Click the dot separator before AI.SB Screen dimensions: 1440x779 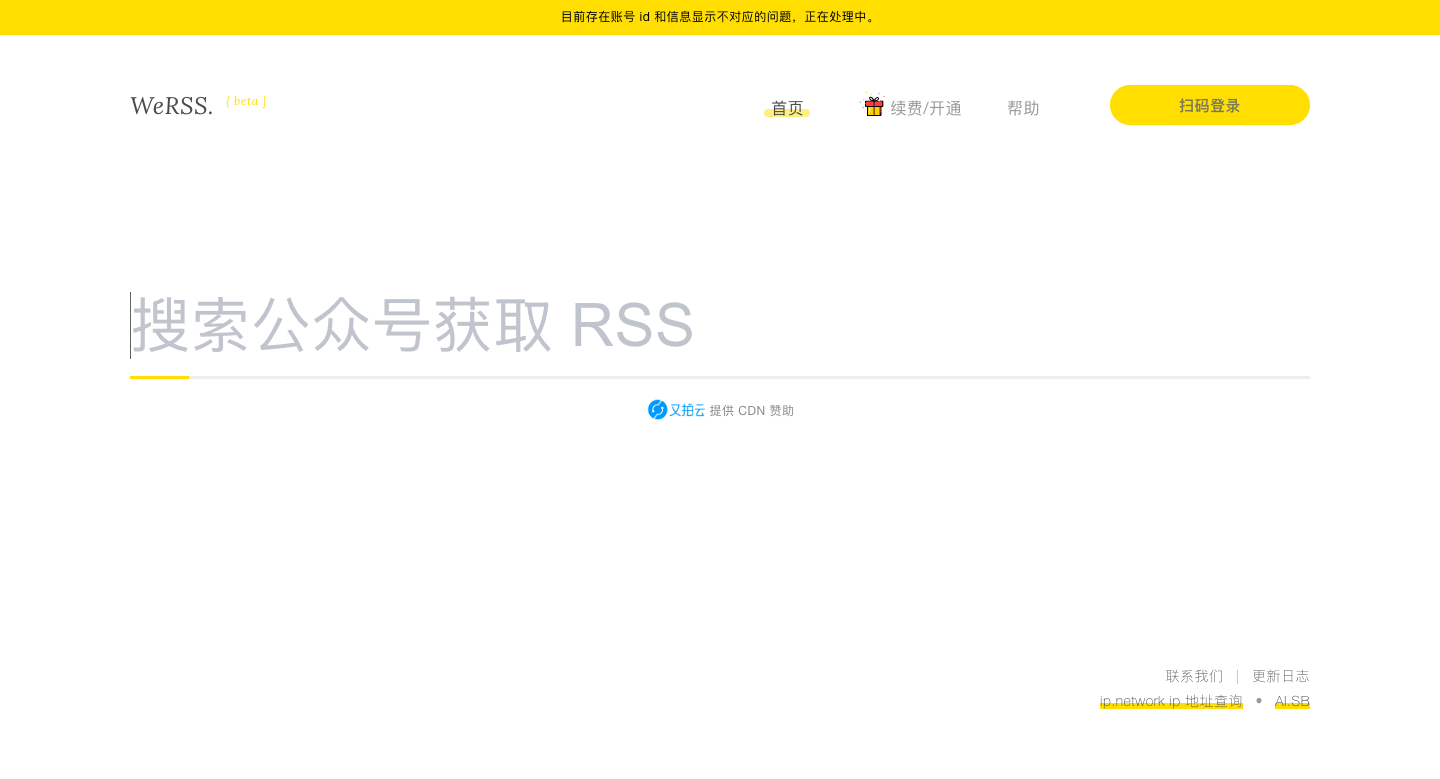(x=1259, y=700)
